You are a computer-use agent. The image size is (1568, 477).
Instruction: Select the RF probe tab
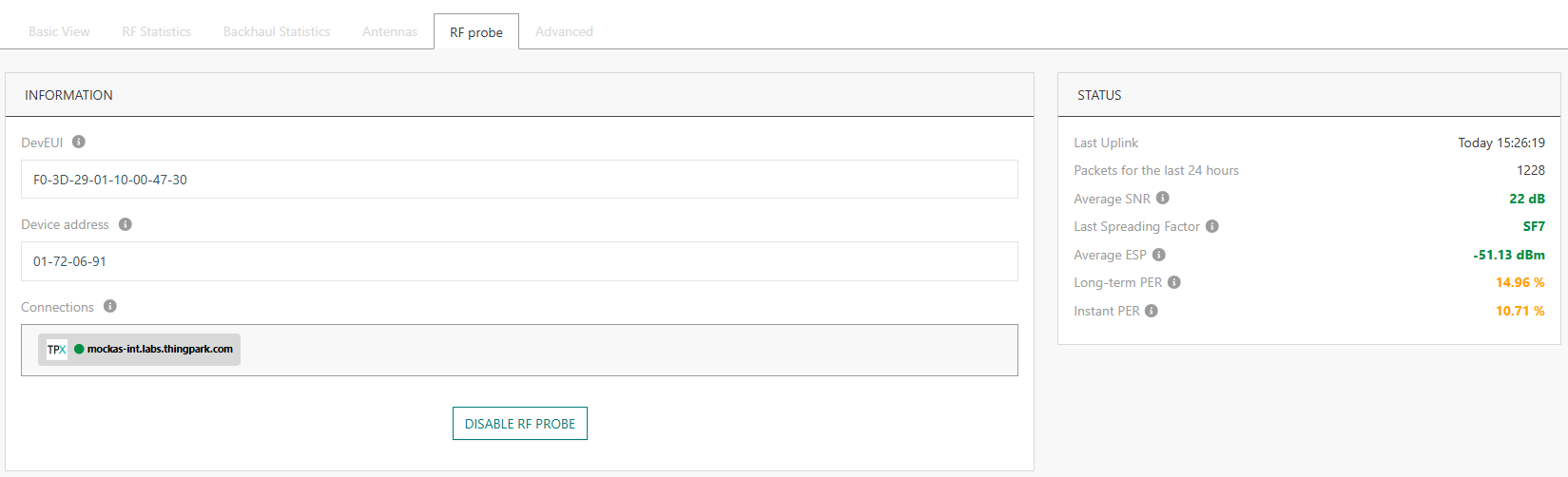(476, 32)
